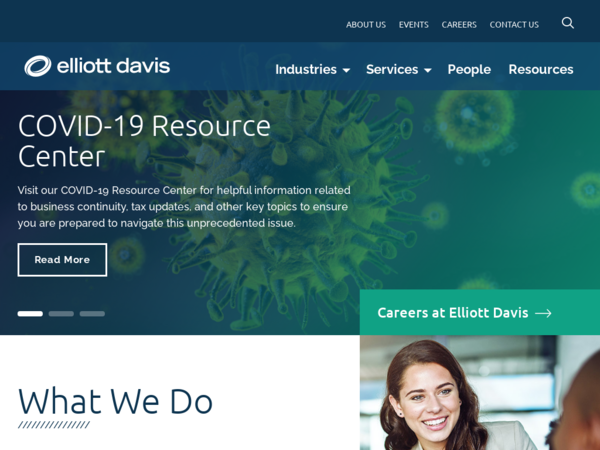Open the Careers at Elliott Davis banner

pos(480,313)
